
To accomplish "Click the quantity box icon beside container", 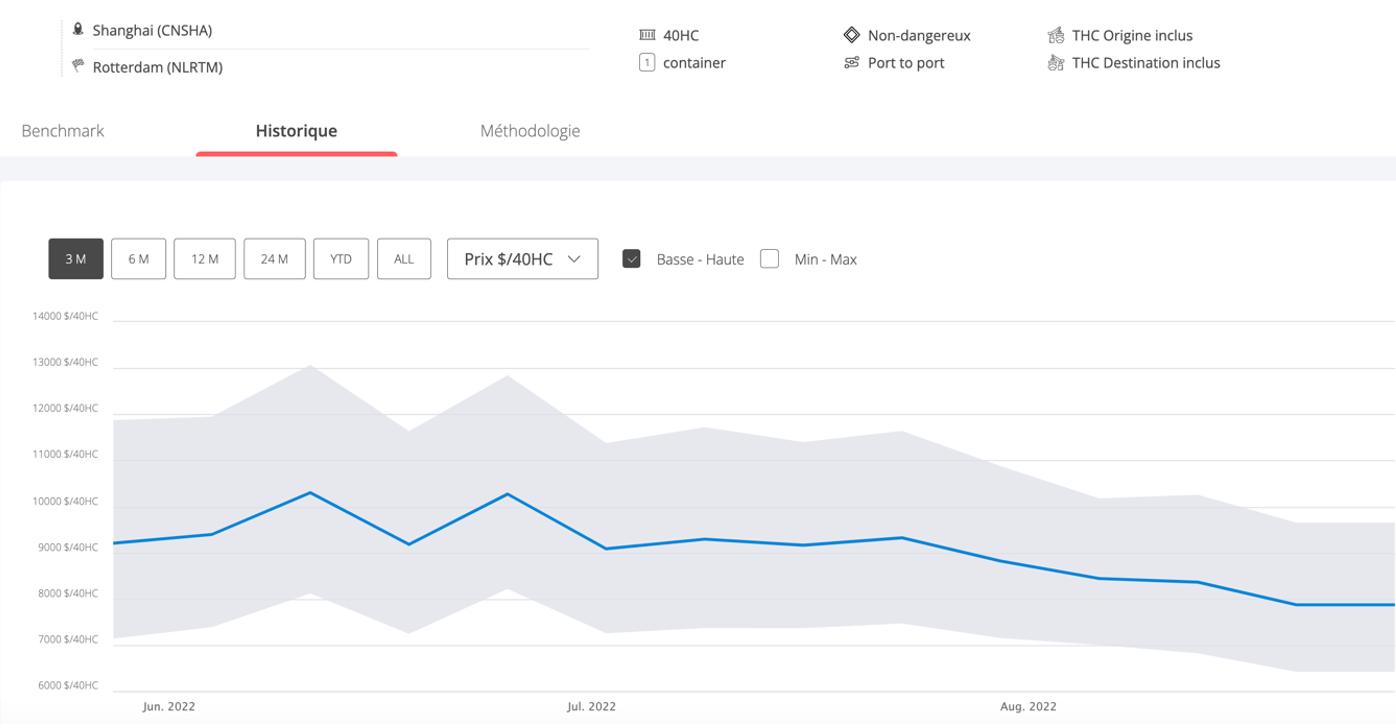I will 647,62.
